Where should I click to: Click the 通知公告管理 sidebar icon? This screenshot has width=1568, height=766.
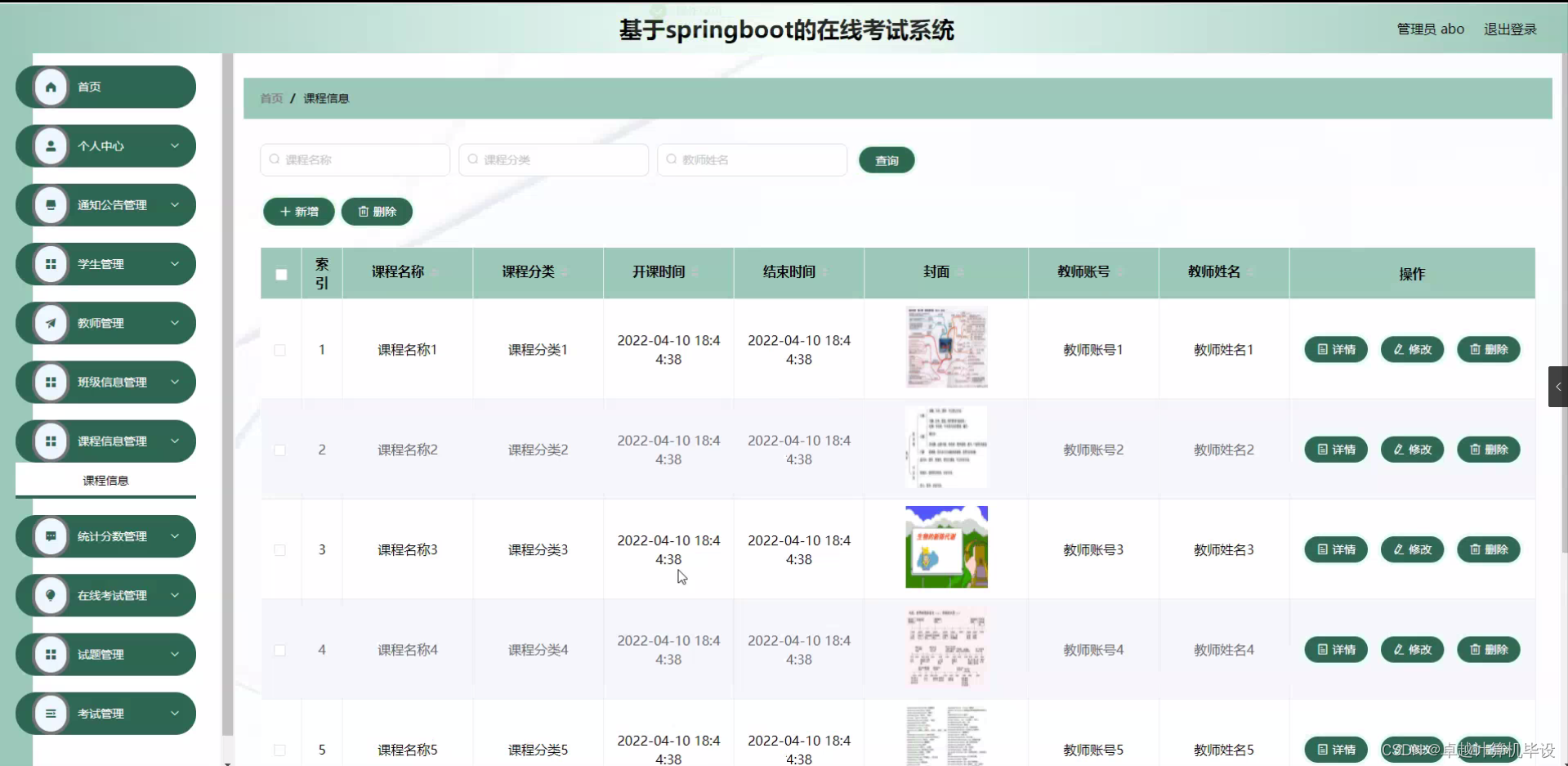pyautogui.click(x=51, y=205)
